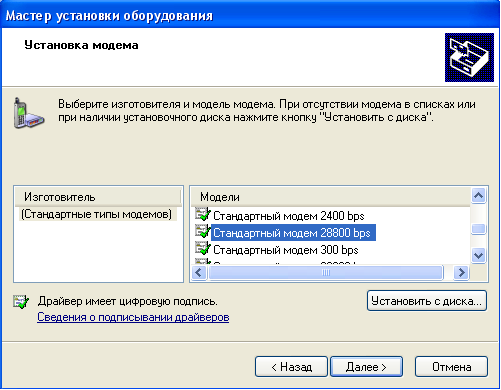Click the horizontal scroll left arrow
The image size is (501, 390).
click(199, 273)
